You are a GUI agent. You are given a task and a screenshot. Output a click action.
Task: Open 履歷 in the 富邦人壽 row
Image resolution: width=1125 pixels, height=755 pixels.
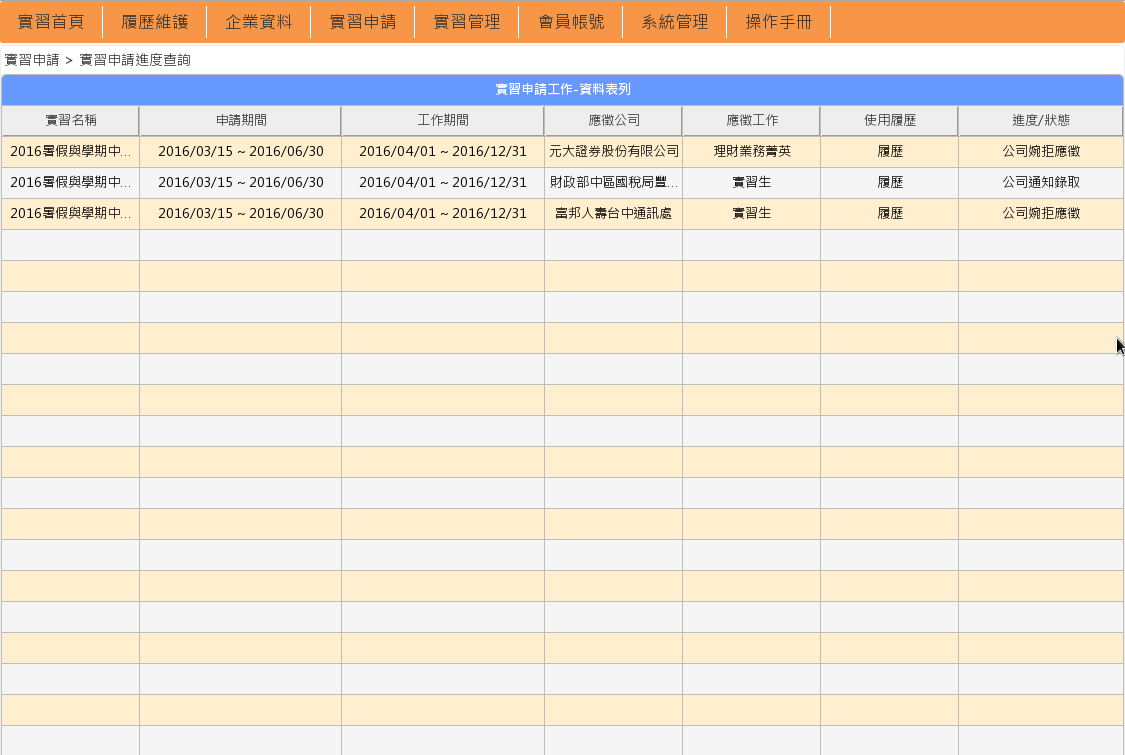click(890, 213)
